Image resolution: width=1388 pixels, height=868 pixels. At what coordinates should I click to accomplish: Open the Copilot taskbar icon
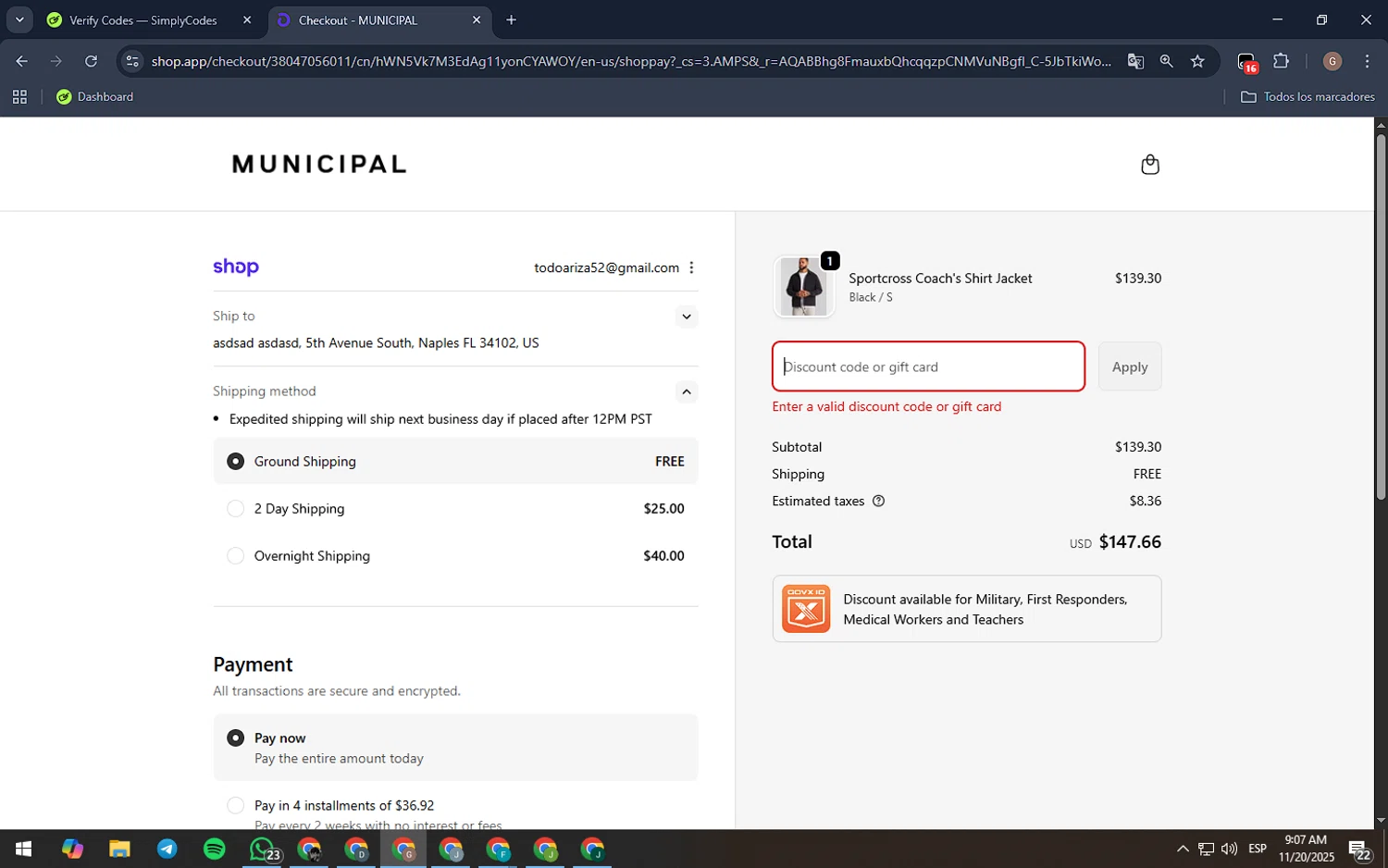(x=72, y=849)
